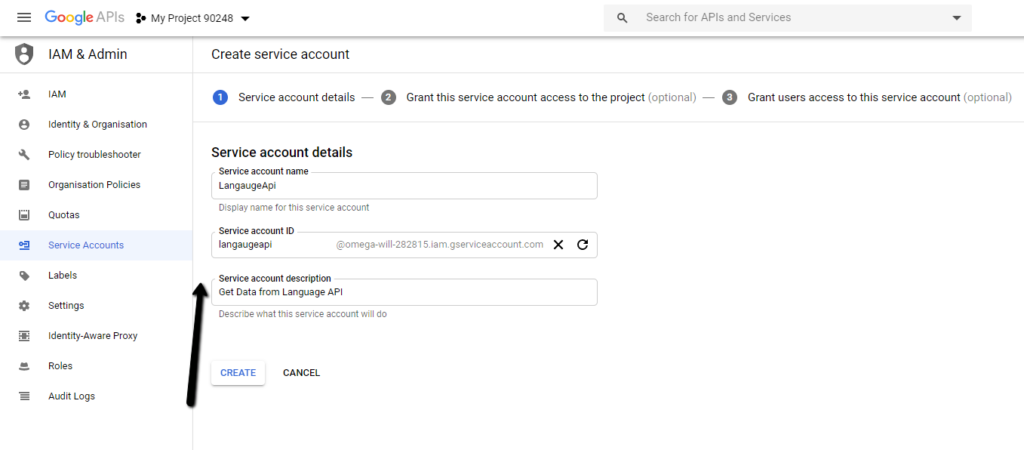
Task: Clear the service account ID with X icon
Action: (x=558, y=245)
